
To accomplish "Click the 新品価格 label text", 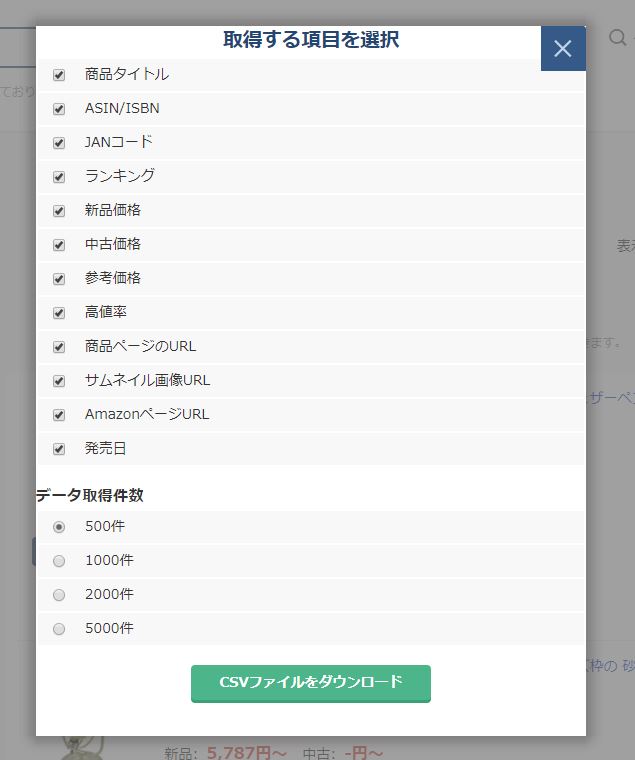I will (113, 210).
